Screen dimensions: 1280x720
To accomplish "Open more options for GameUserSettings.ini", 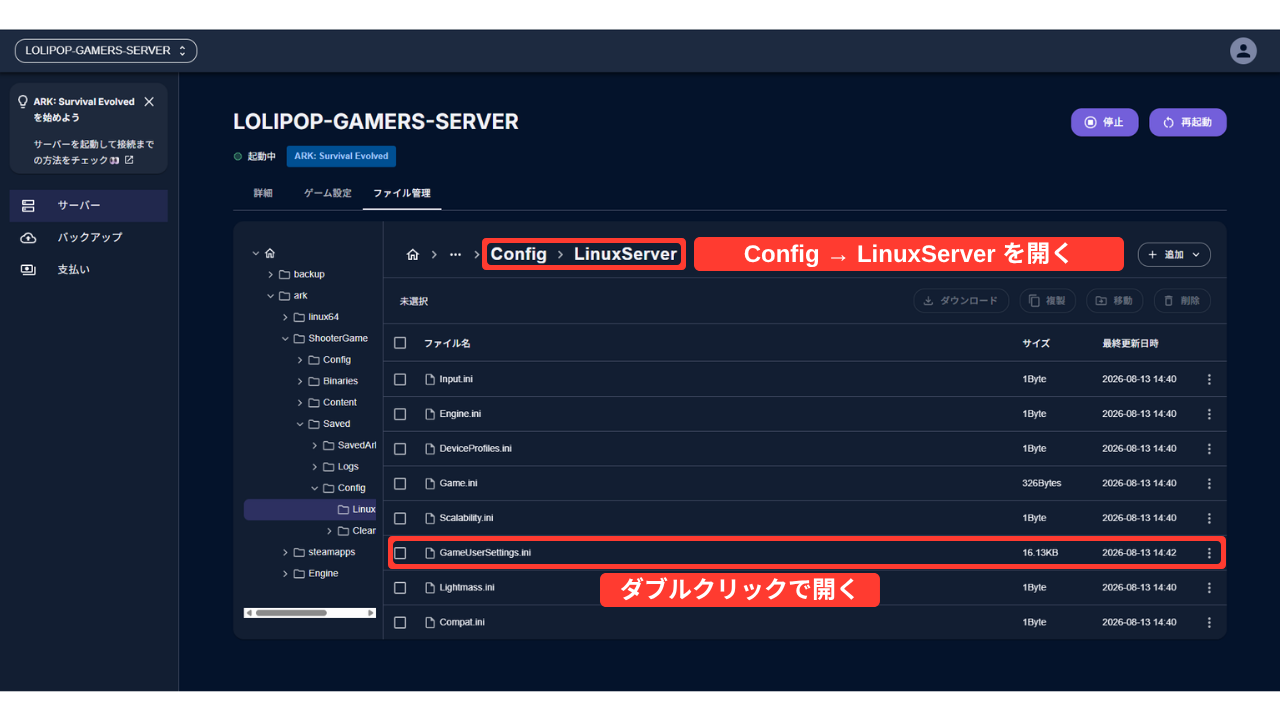I will click(x=1209, y=553).
